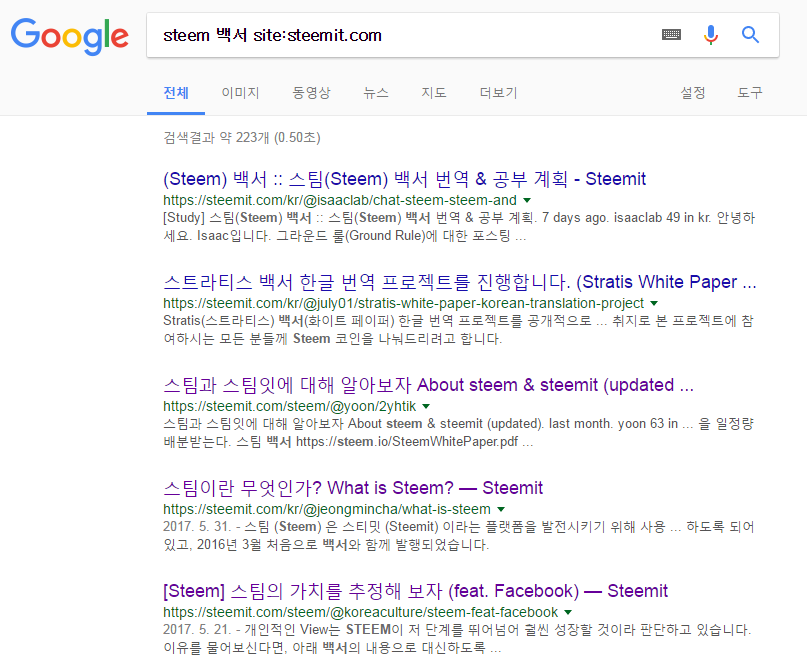Open the 뉴스 tab

pos(376,93)
